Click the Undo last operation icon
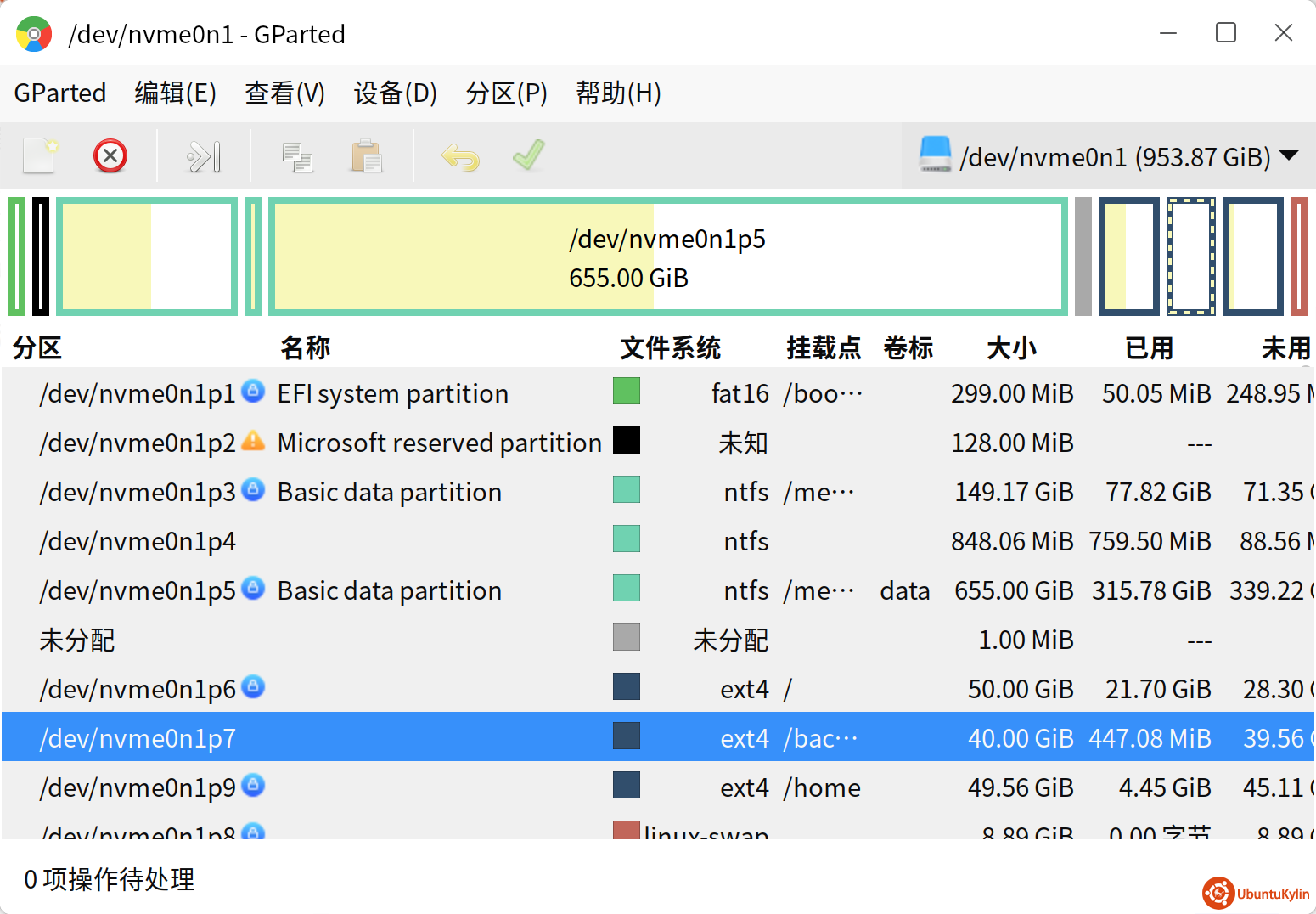This screenshot has width=1316, height=914. point(460,156)
